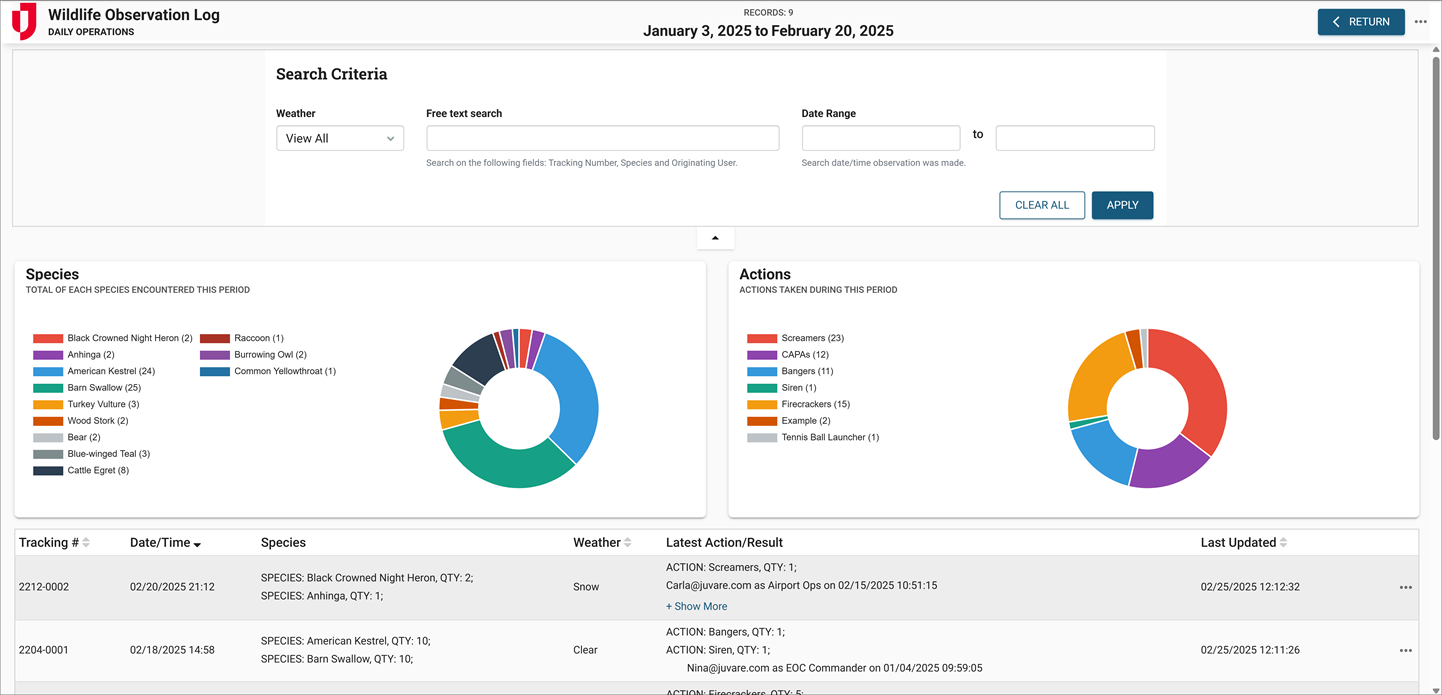Click the Firecrackers orange color swatch
Screen dimensions: 1442x695
762,404
